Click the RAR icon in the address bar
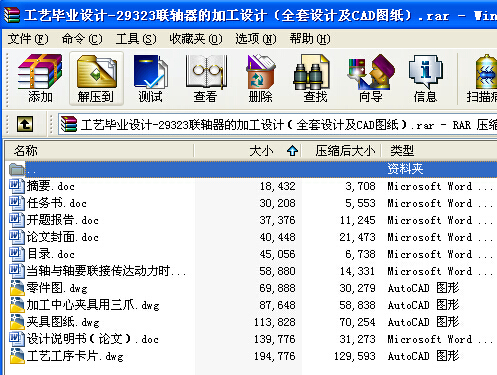This screenshot has width=497, height=375. pos(69,124)
